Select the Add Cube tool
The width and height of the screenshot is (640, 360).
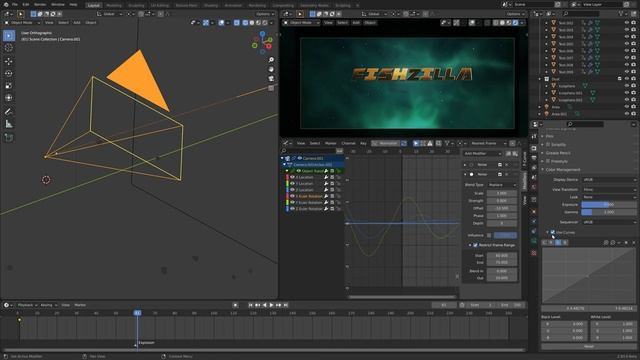9,138
